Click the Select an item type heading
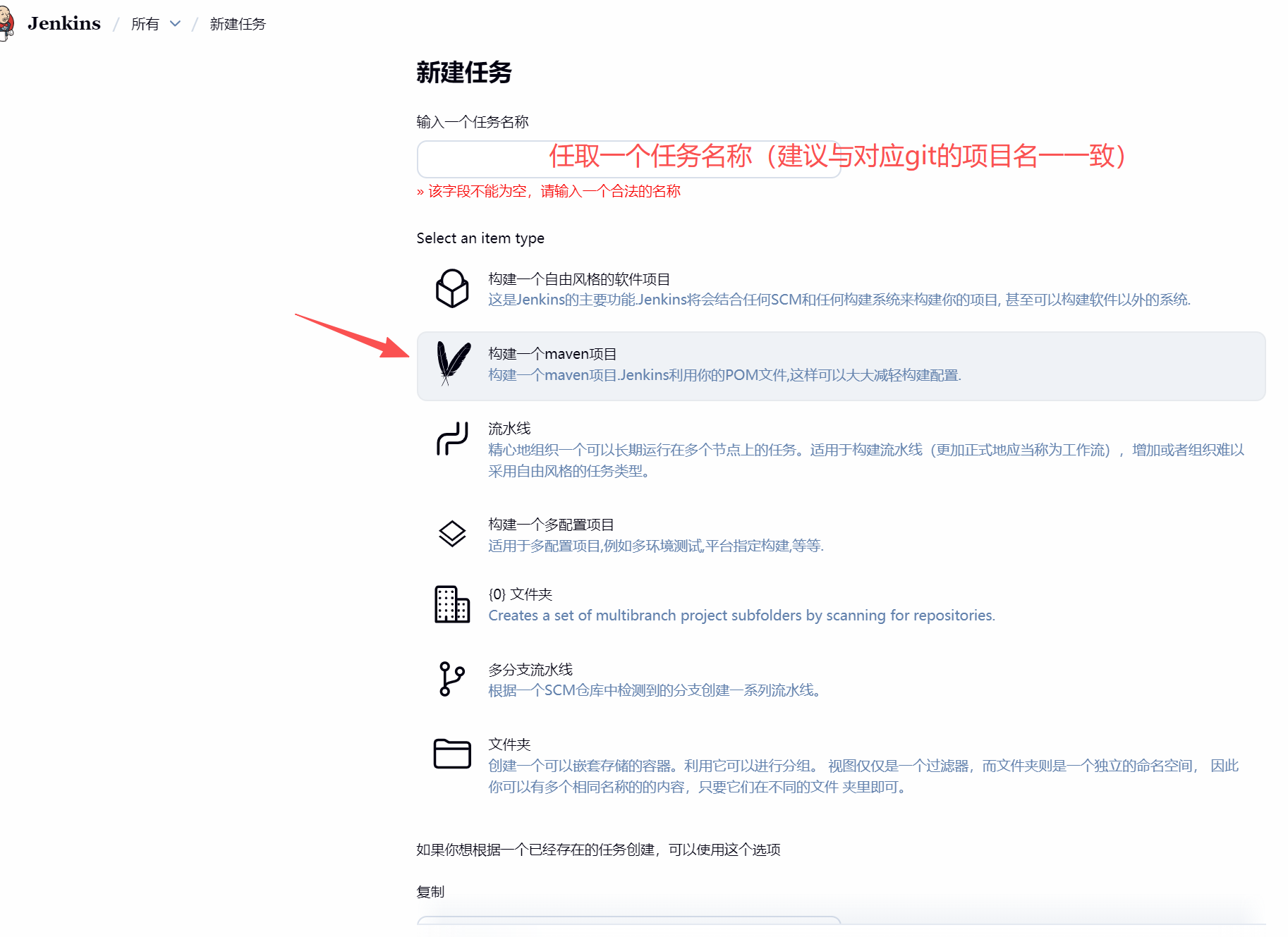The height and width of the screenshot is (937, 1288). (480, 238)
